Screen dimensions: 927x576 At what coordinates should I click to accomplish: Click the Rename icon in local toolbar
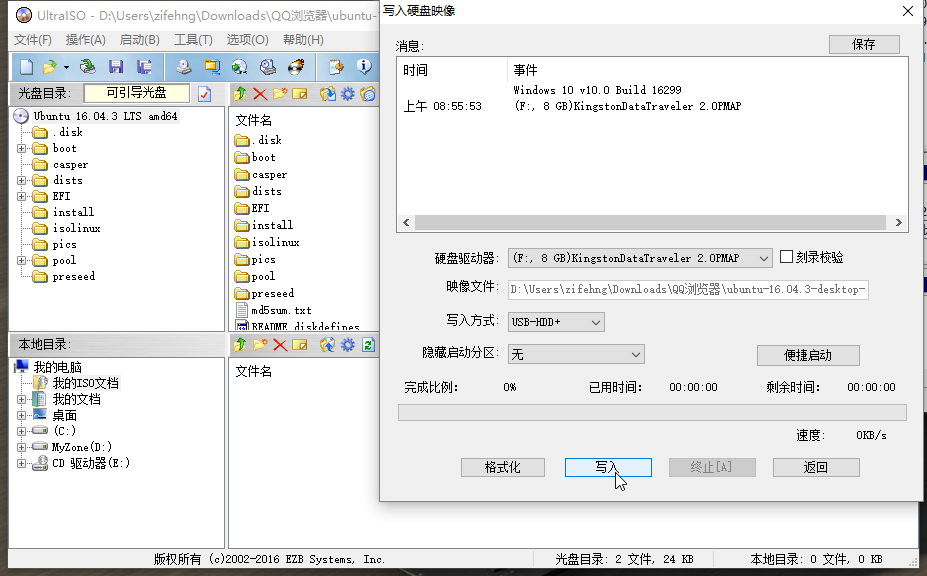point(300,345)
